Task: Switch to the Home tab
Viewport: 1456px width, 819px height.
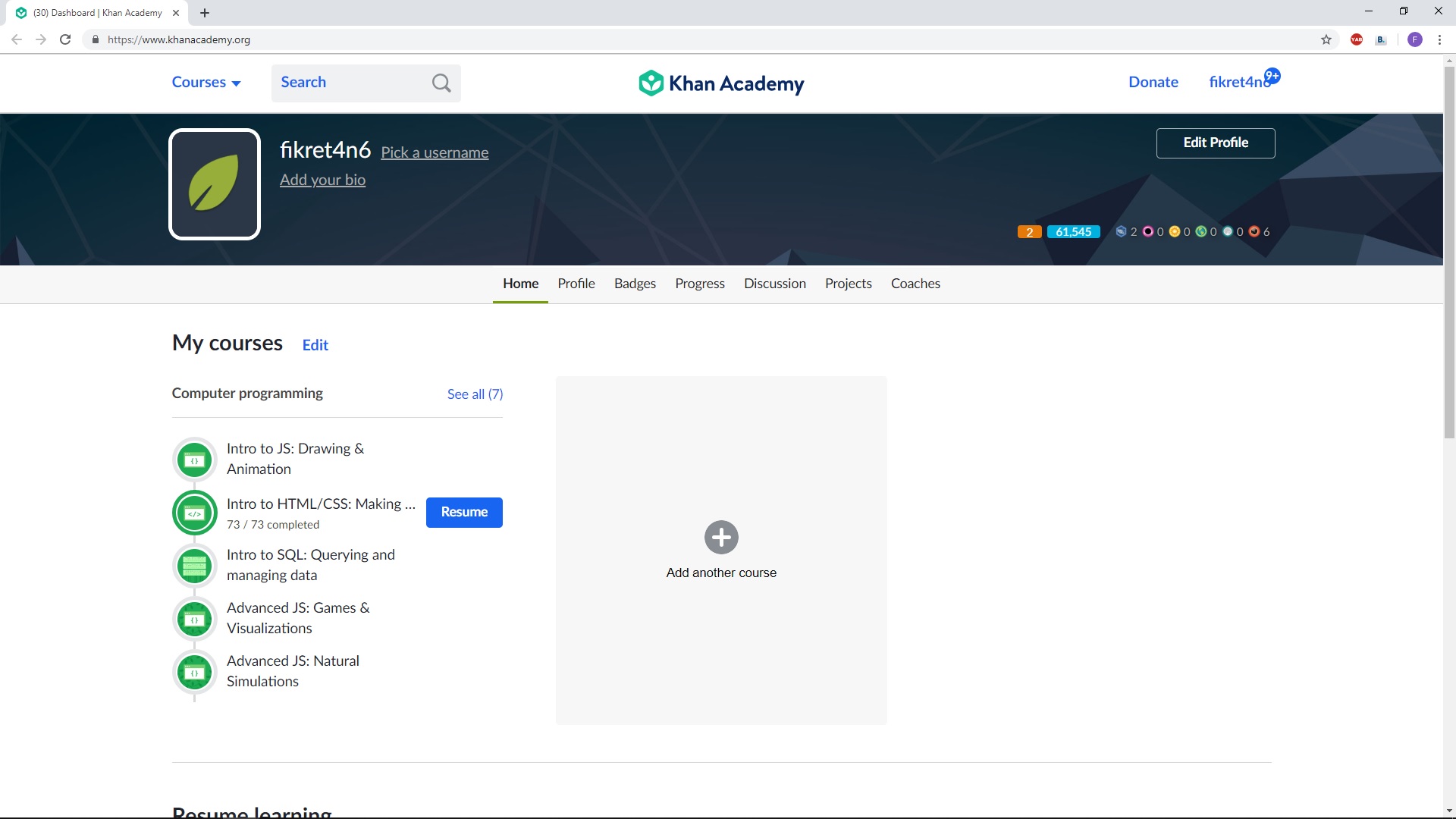Action: (x=520, y=284)
